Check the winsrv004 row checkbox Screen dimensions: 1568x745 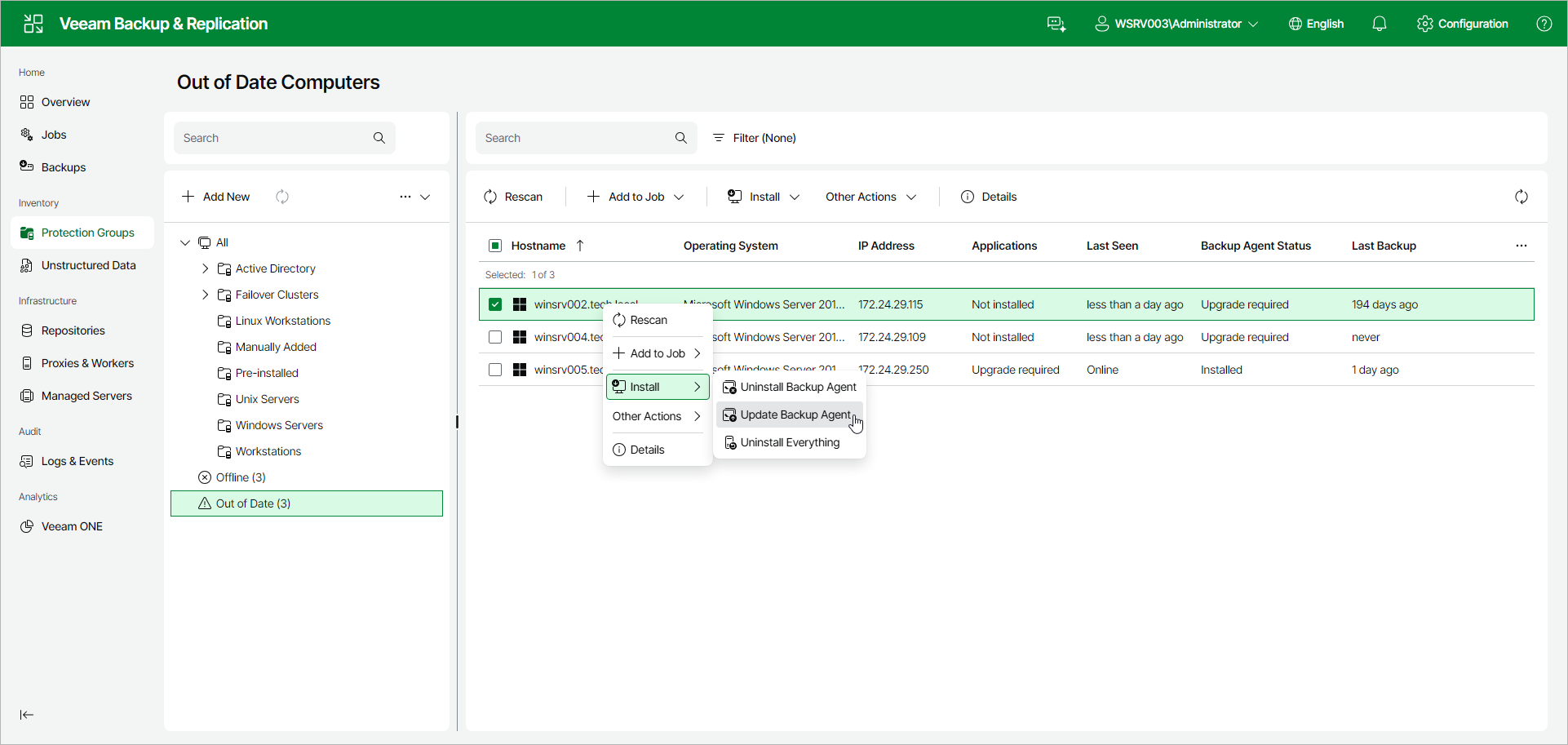coord(495,337)
